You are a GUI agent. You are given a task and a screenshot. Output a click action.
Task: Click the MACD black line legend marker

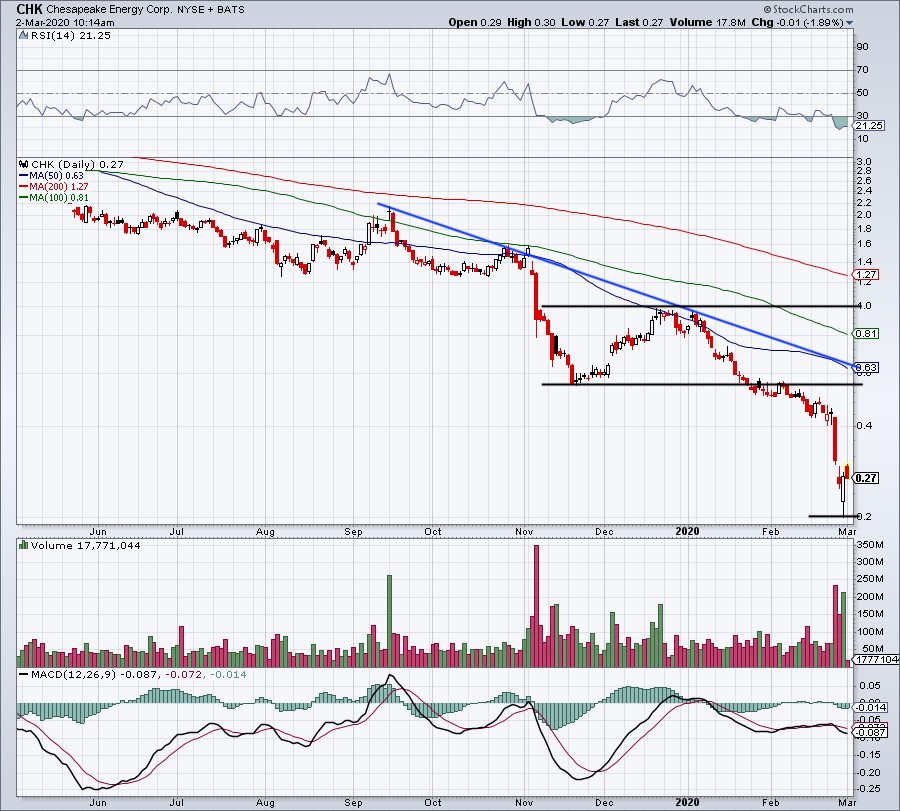pyautogui.click(x=23, y=674)
